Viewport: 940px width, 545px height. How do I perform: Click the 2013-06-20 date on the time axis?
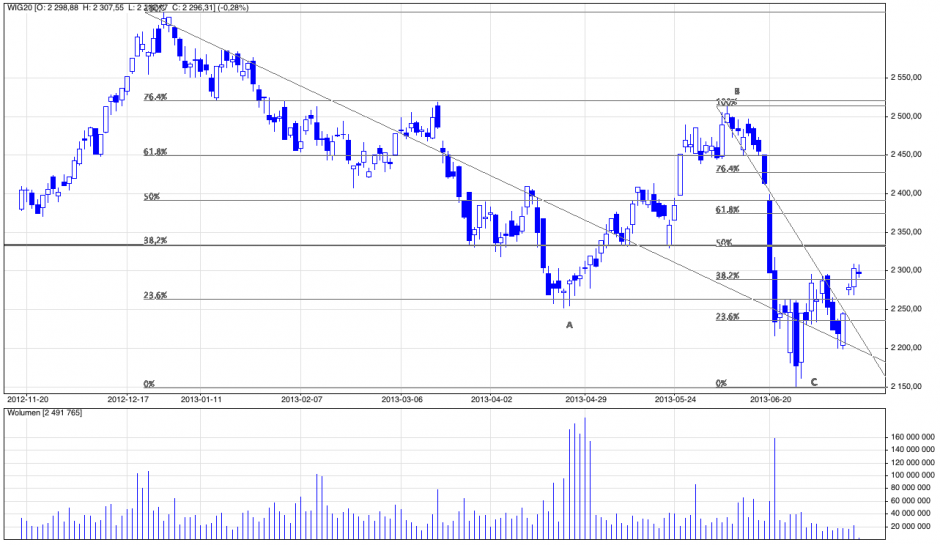(x=770, y=398)
